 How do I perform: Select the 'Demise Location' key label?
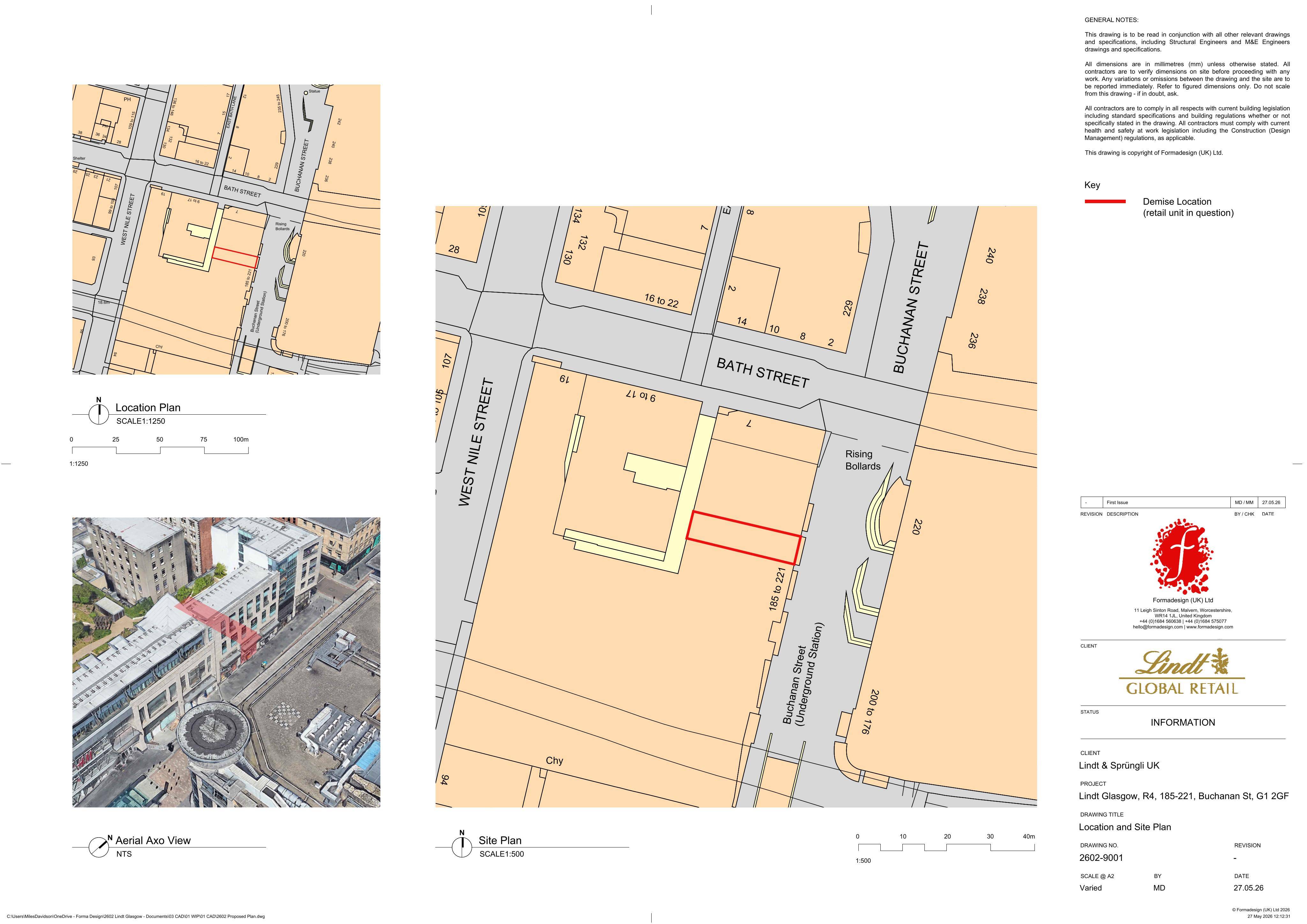click(x=1177, y=201)
